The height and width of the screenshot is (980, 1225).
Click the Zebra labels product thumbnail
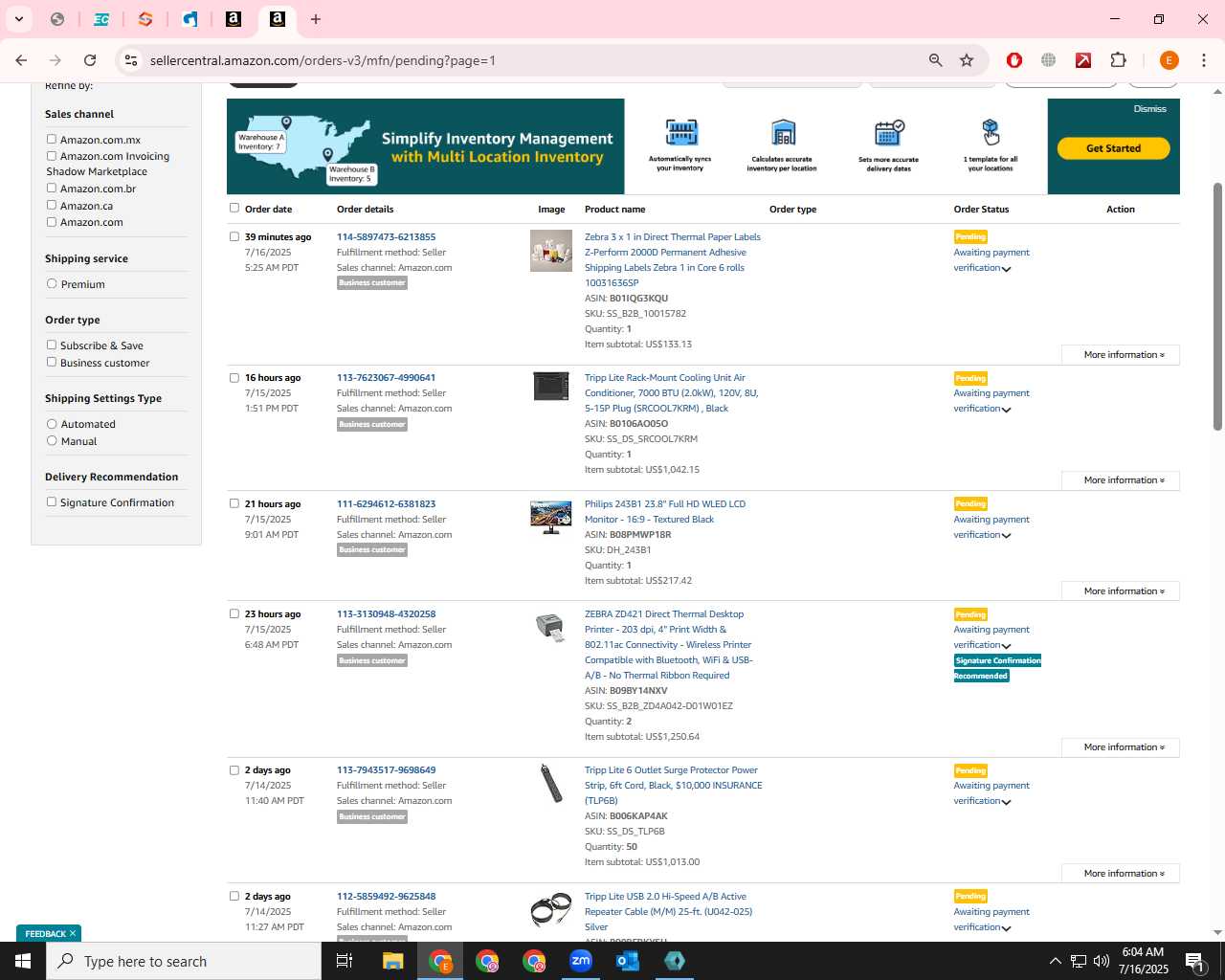pyautogui.click(x=551, y=251)
